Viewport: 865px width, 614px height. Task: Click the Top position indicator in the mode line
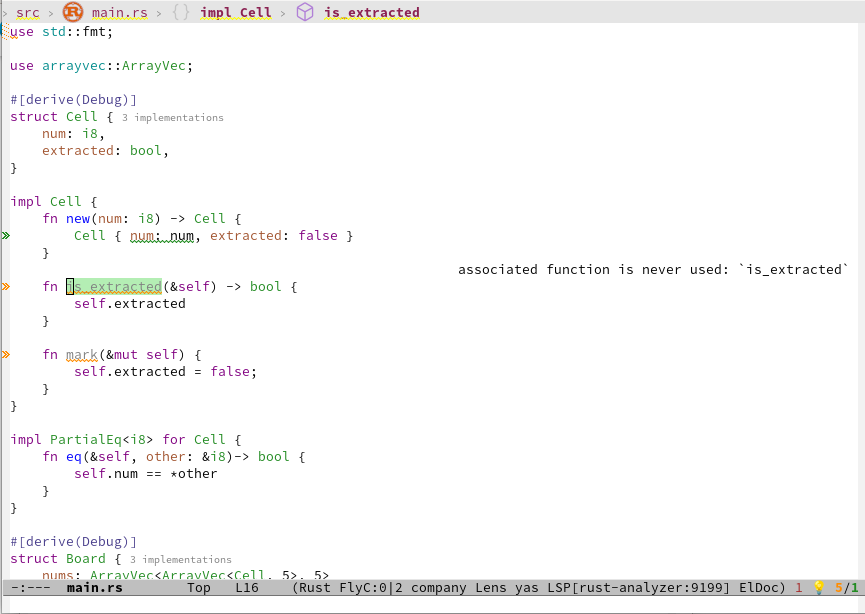click(199, 588)
